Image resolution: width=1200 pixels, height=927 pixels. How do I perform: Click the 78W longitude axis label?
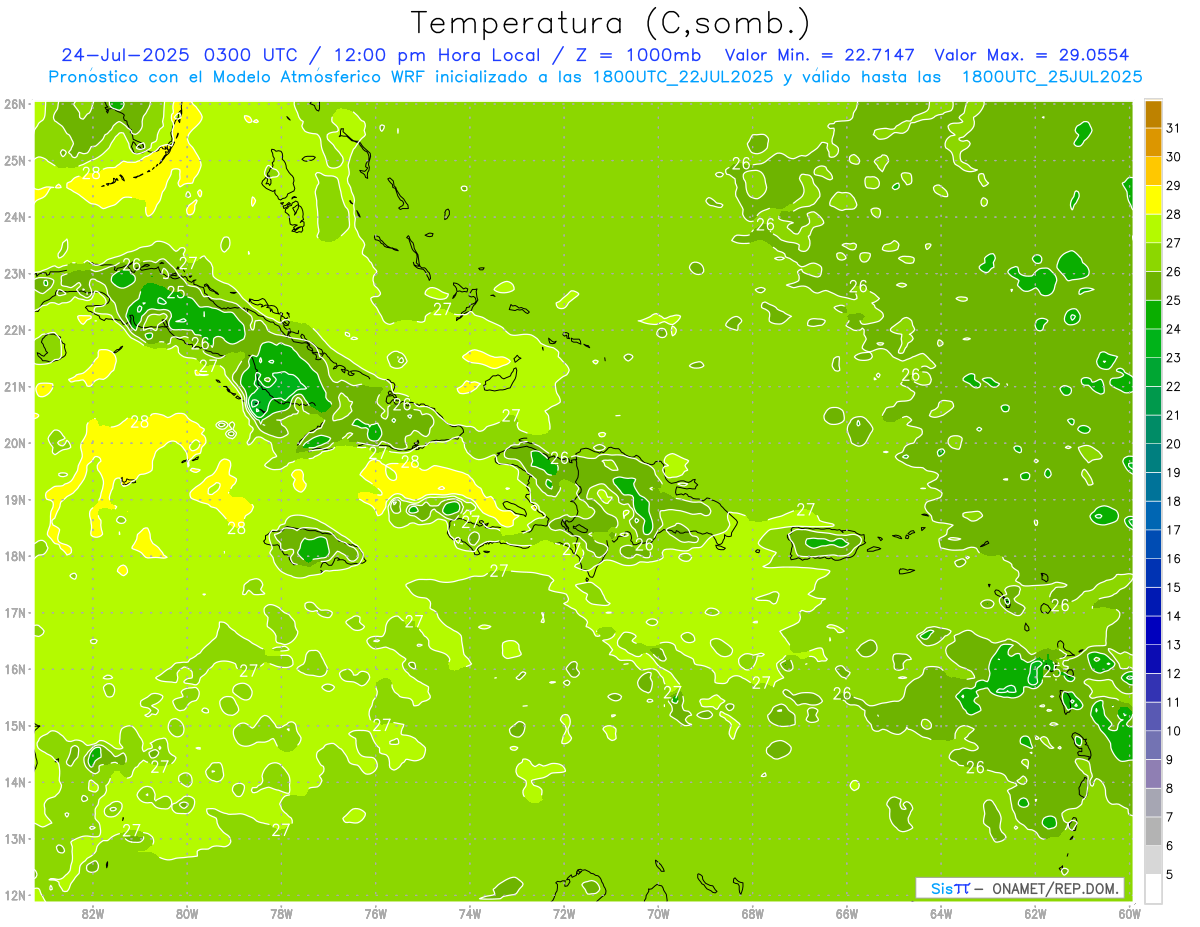[x=281, y=913]
